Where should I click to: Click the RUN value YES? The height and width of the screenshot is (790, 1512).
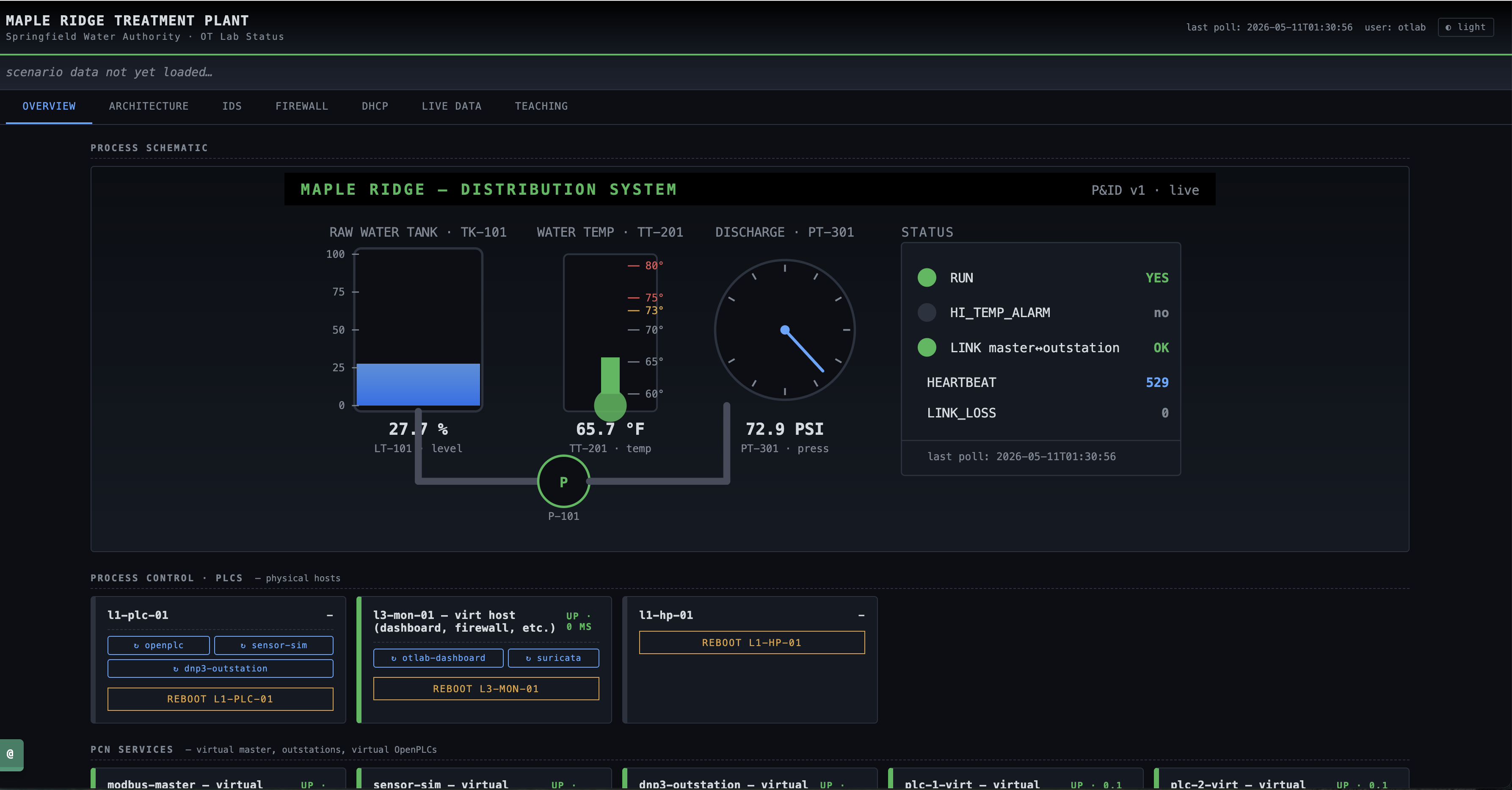[1157, 278]
